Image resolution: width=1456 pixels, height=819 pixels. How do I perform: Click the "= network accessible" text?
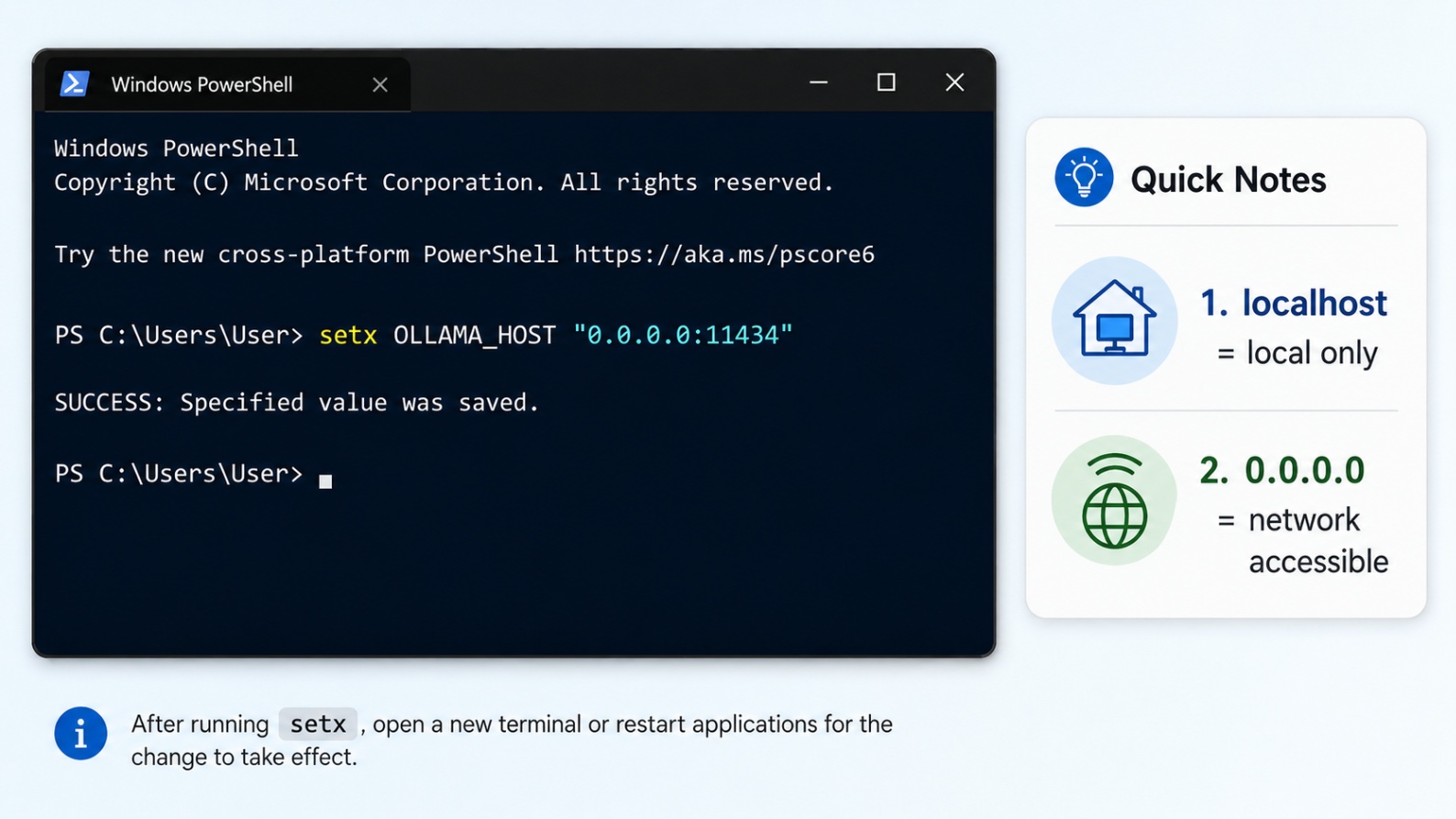[x=1302, y=540]
